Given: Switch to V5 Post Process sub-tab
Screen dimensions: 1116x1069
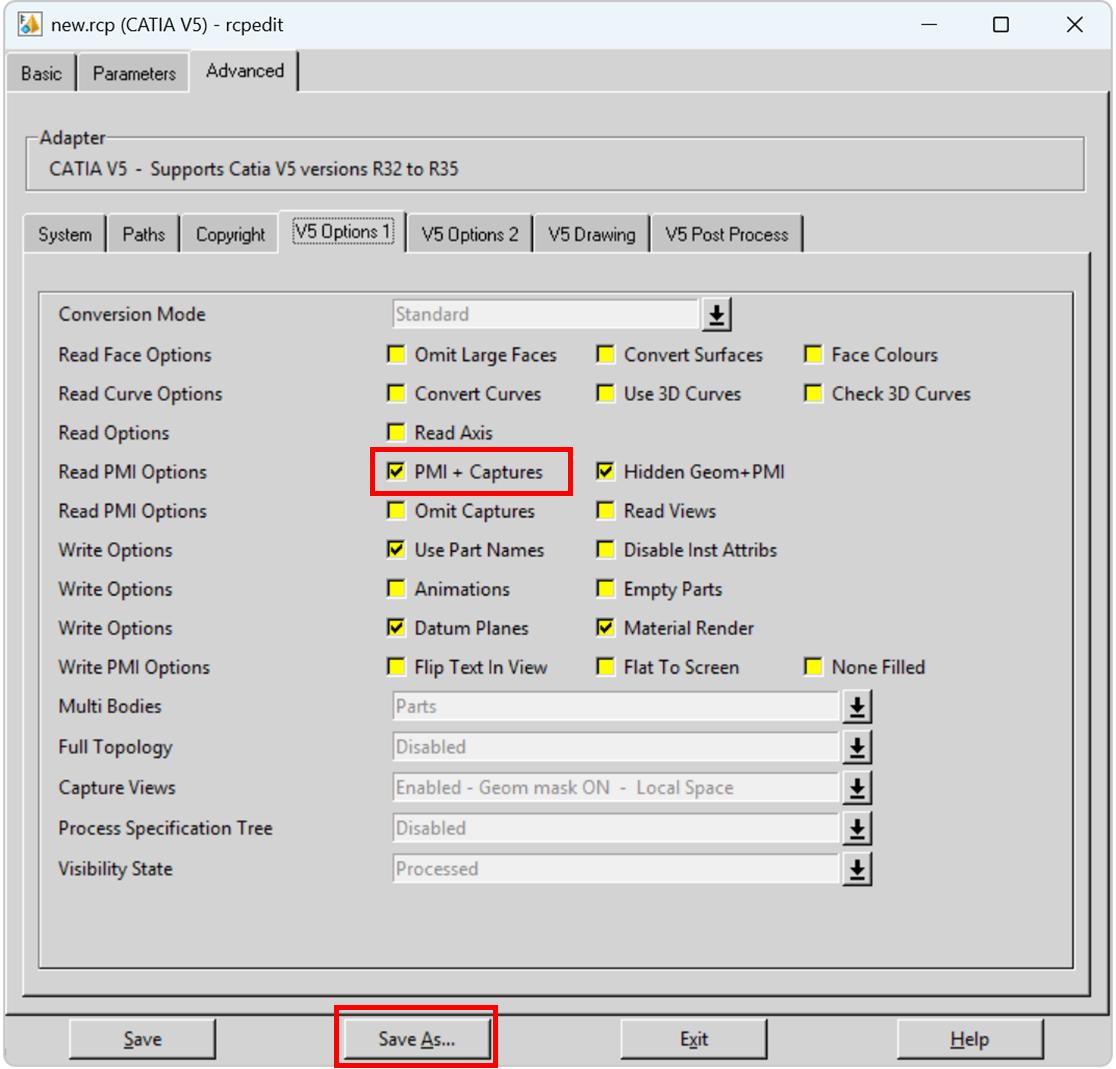Looking at the screenshot, I should click(x=727, y=234).
